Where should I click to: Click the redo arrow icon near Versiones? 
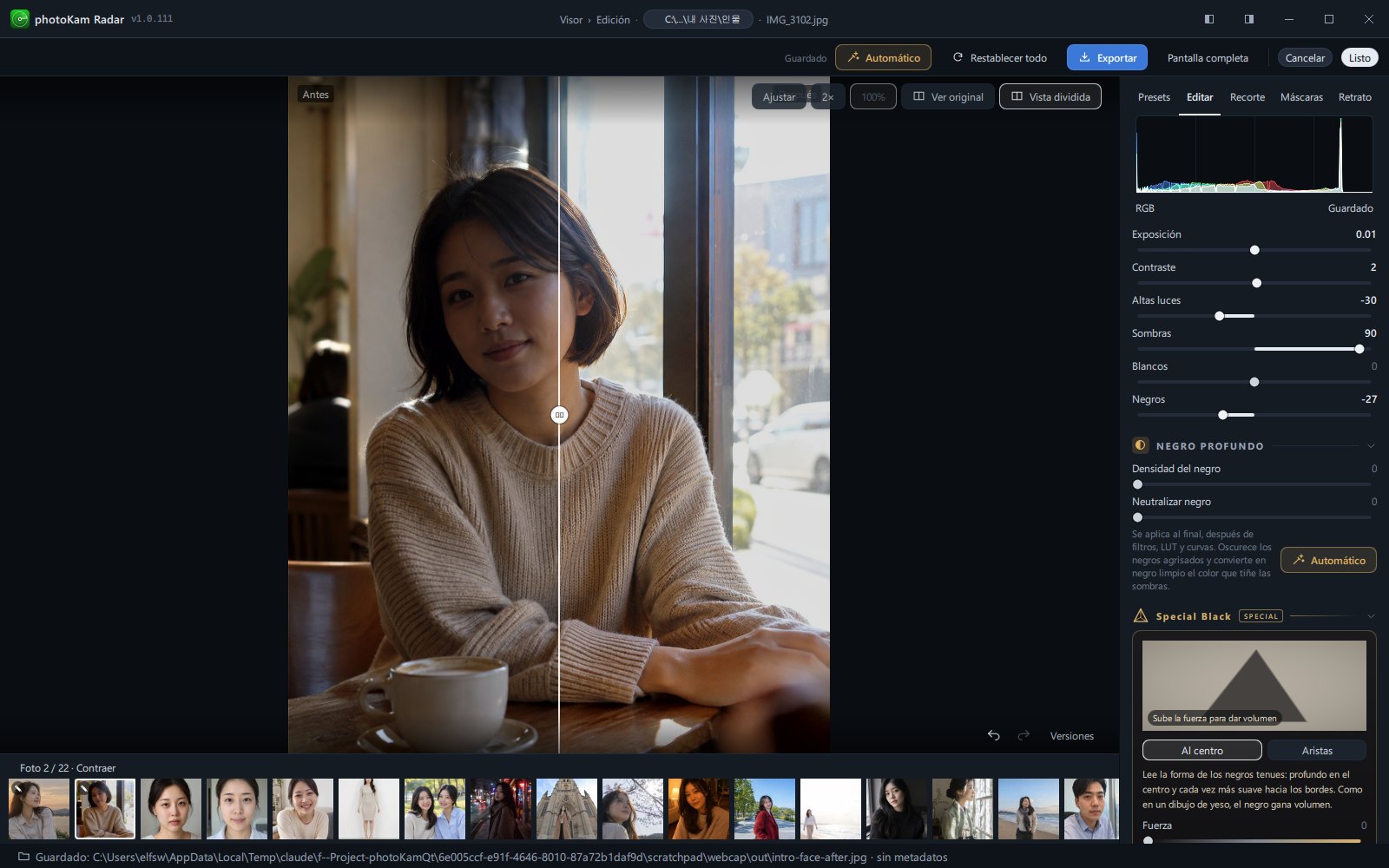[1024, 735]
